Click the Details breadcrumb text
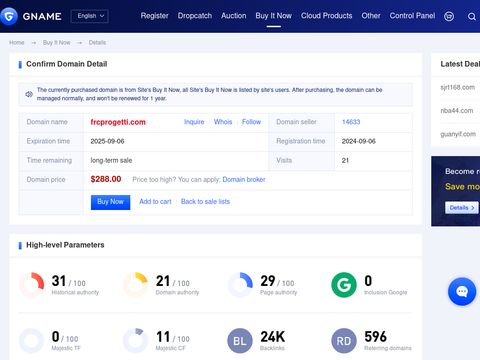Viewport: 480px width, 360px height. click(x=97, y=43)
